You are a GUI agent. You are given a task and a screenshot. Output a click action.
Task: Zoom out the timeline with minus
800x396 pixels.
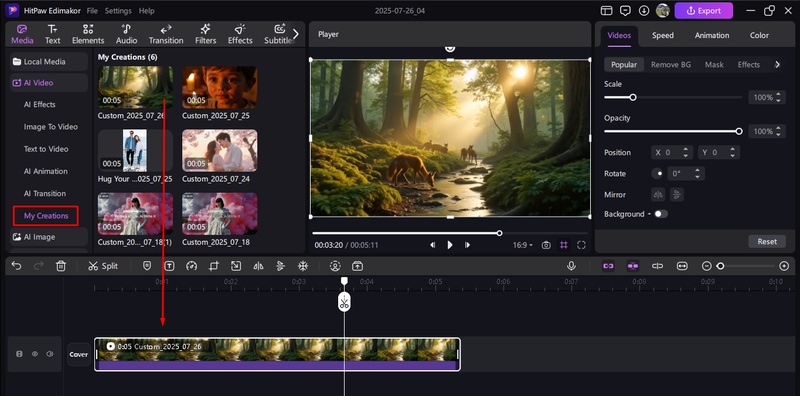pos(706,266)
